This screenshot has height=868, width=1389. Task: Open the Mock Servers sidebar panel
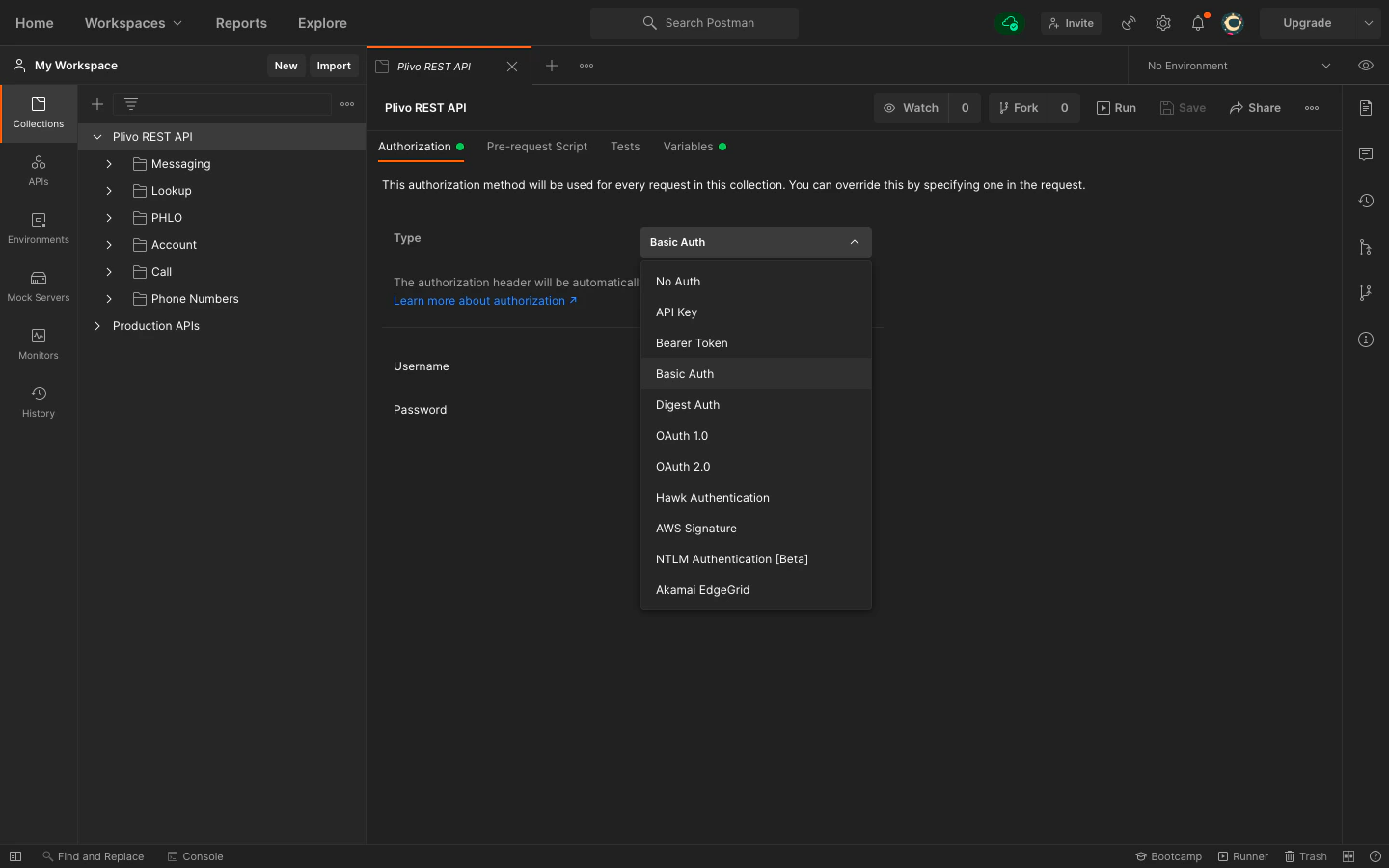pyautogui.click(x=39, y=285)
